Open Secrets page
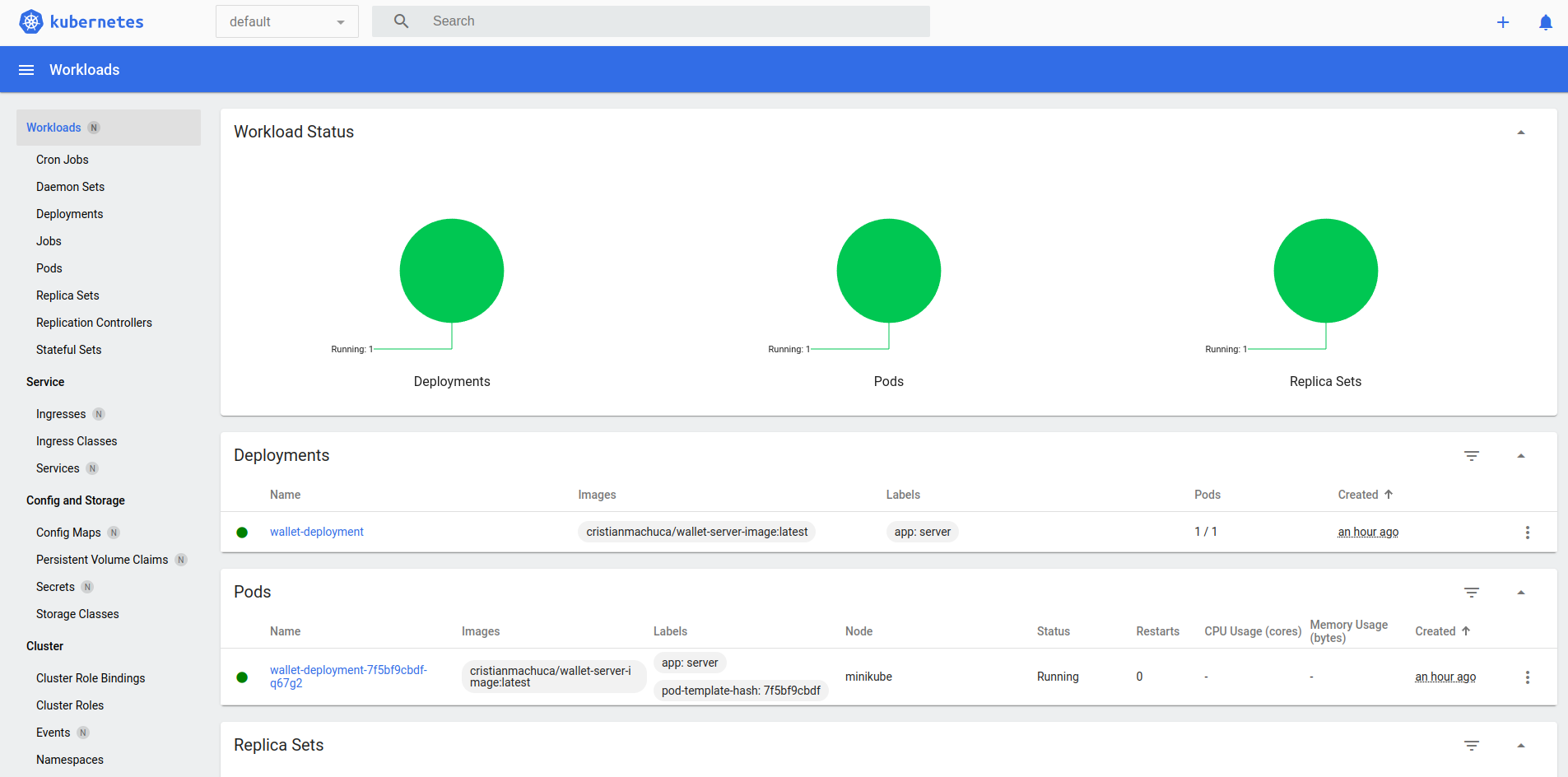The width and height of the screenshot is (1568, 777). pyautogui.click(x=55, y=587)
